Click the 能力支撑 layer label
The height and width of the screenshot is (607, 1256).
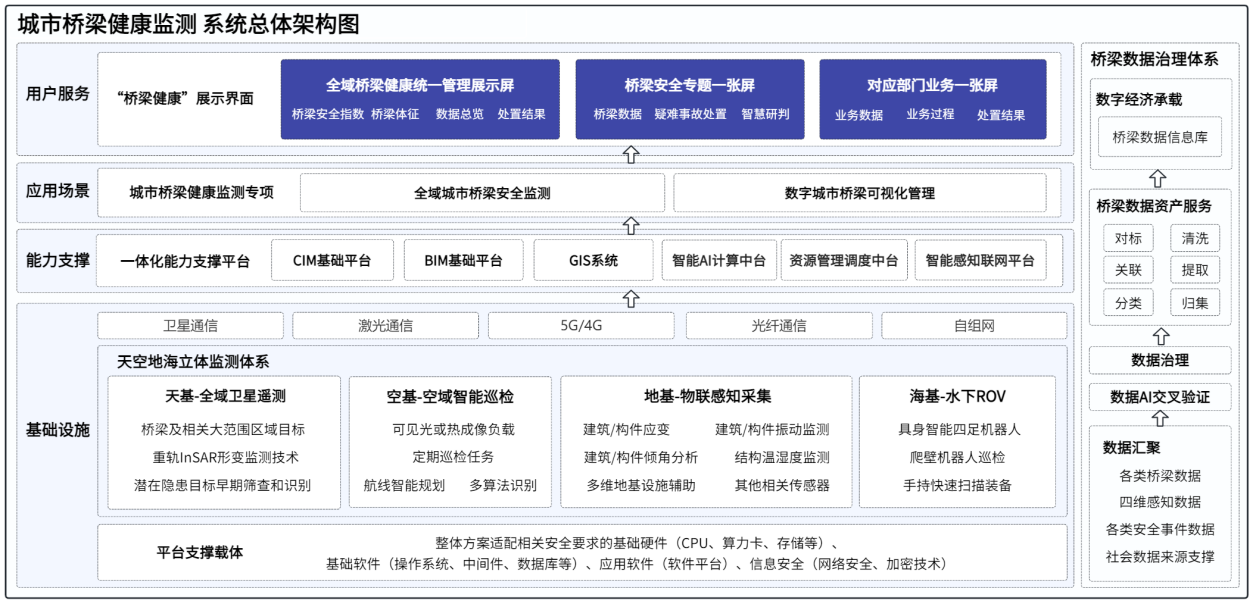(58, 260)
